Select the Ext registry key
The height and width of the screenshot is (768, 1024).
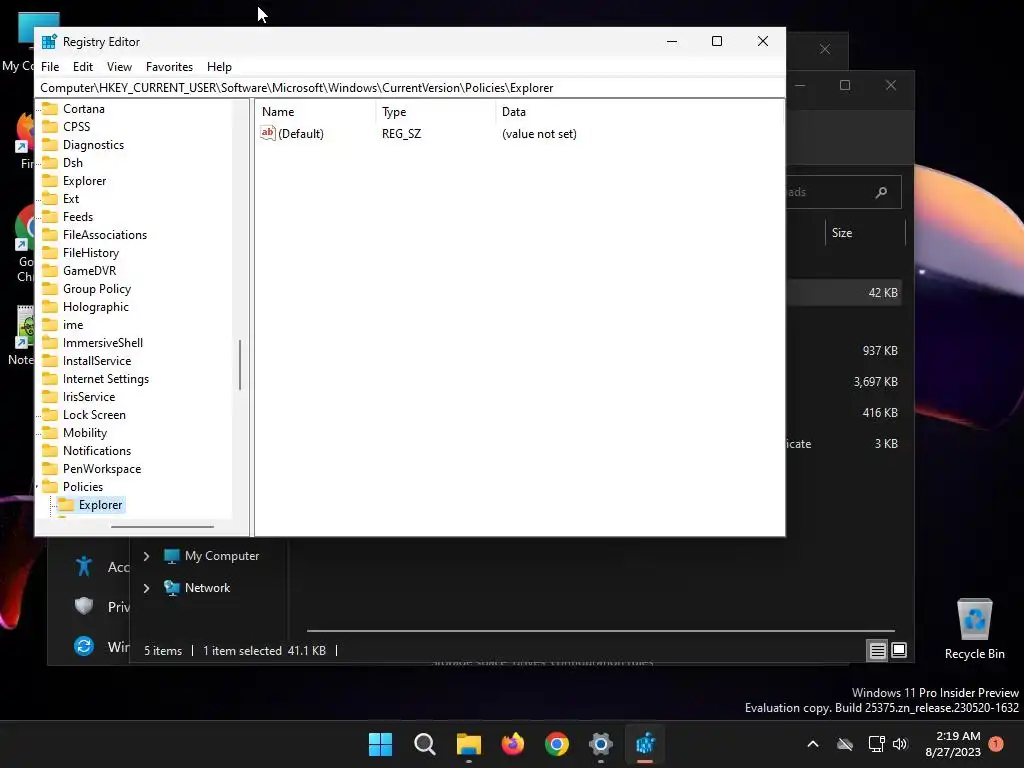point(71,199)
